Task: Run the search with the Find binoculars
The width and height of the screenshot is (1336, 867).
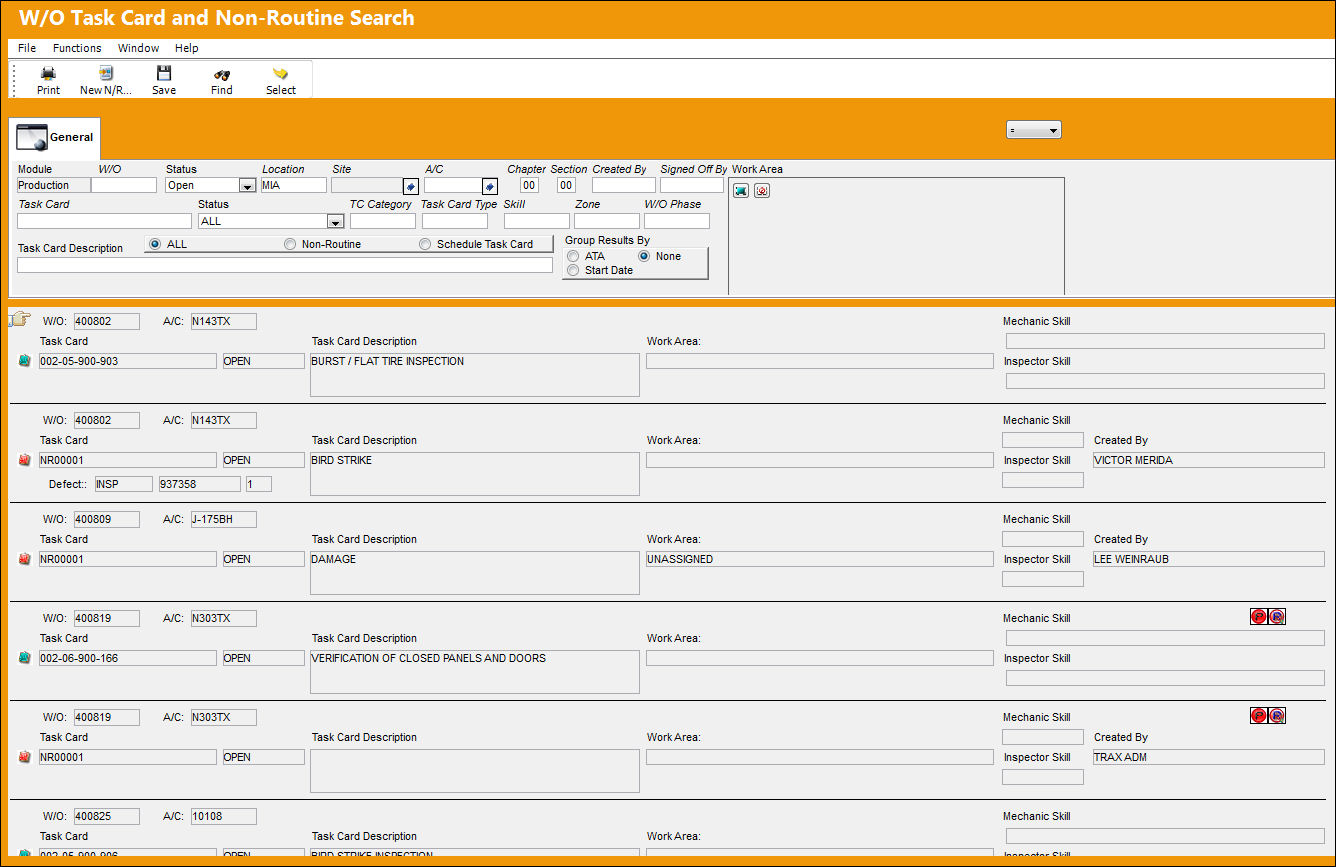Action: (x=222, y=79)
